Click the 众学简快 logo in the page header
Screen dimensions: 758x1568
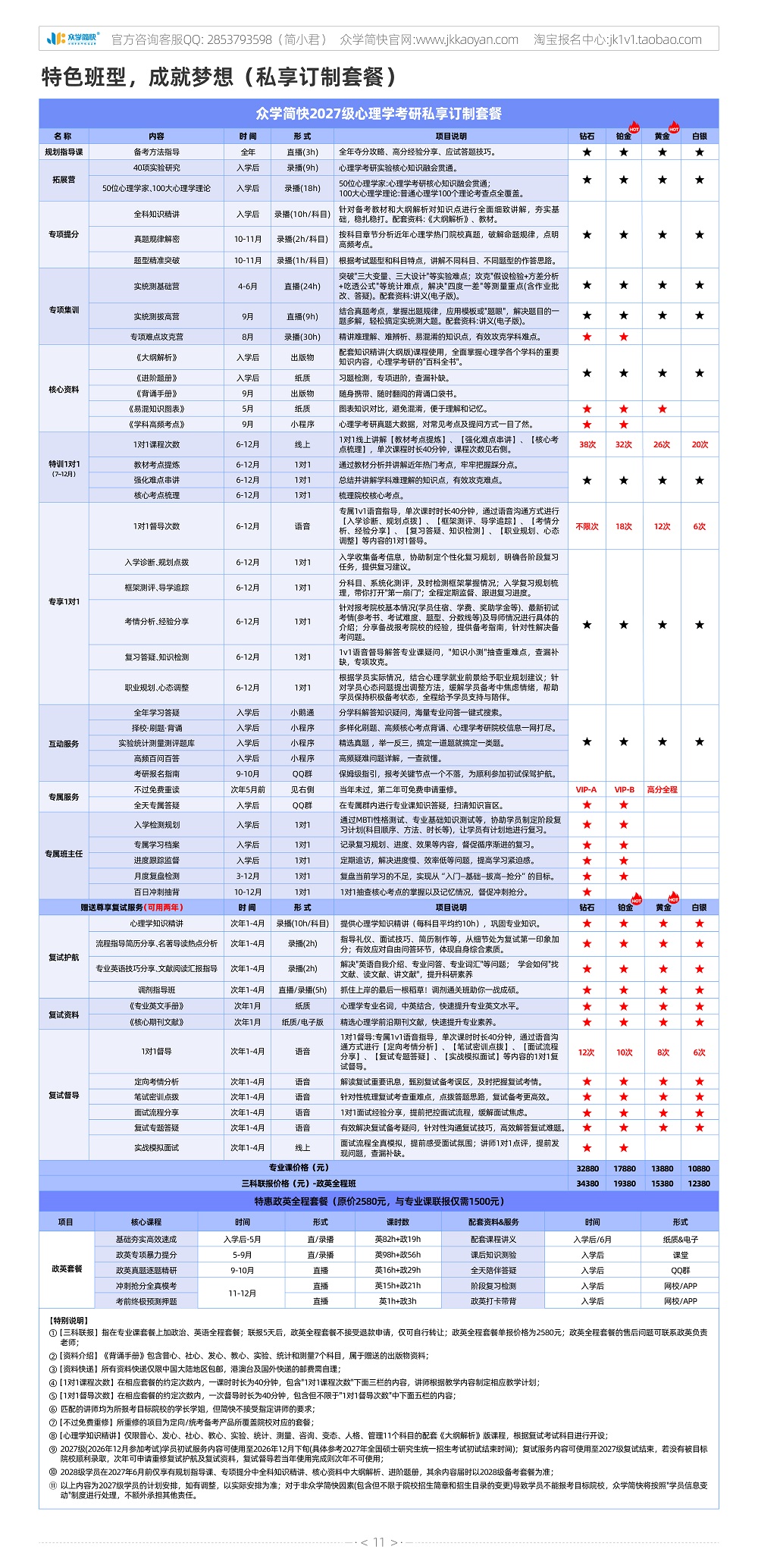tap(73, 39)
